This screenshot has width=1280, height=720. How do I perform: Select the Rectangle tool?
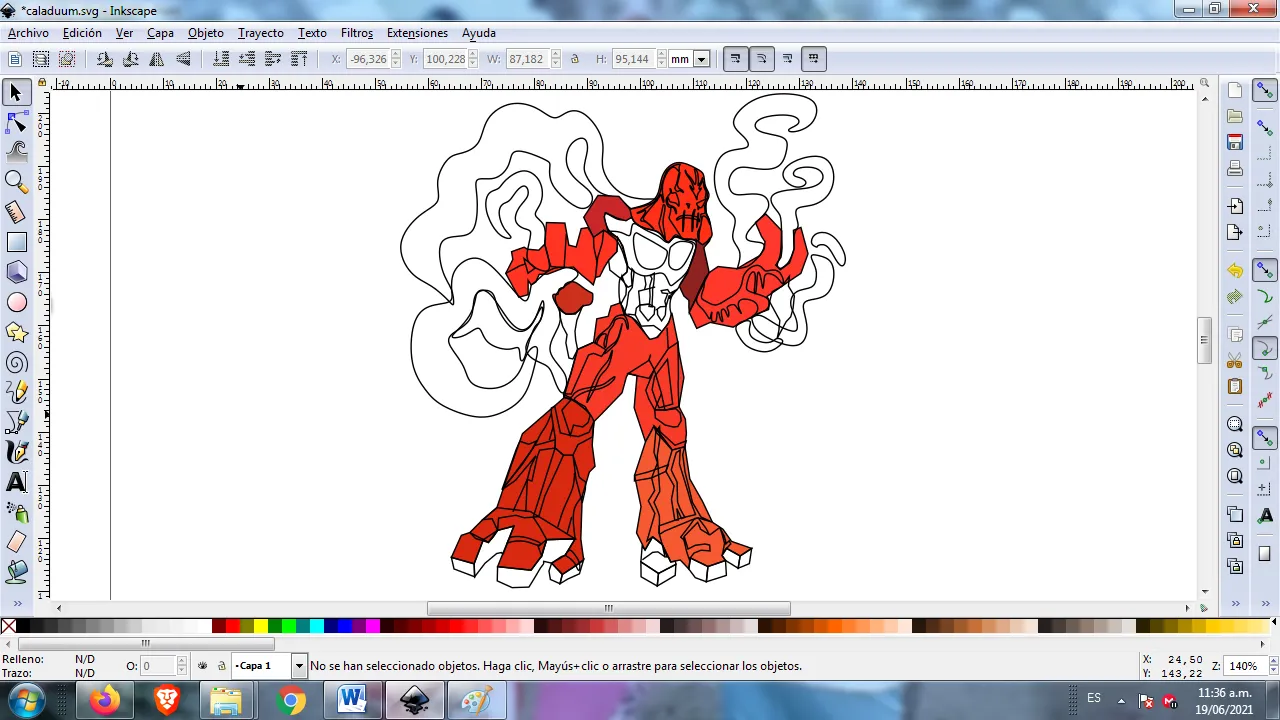(x=16, y=242)
